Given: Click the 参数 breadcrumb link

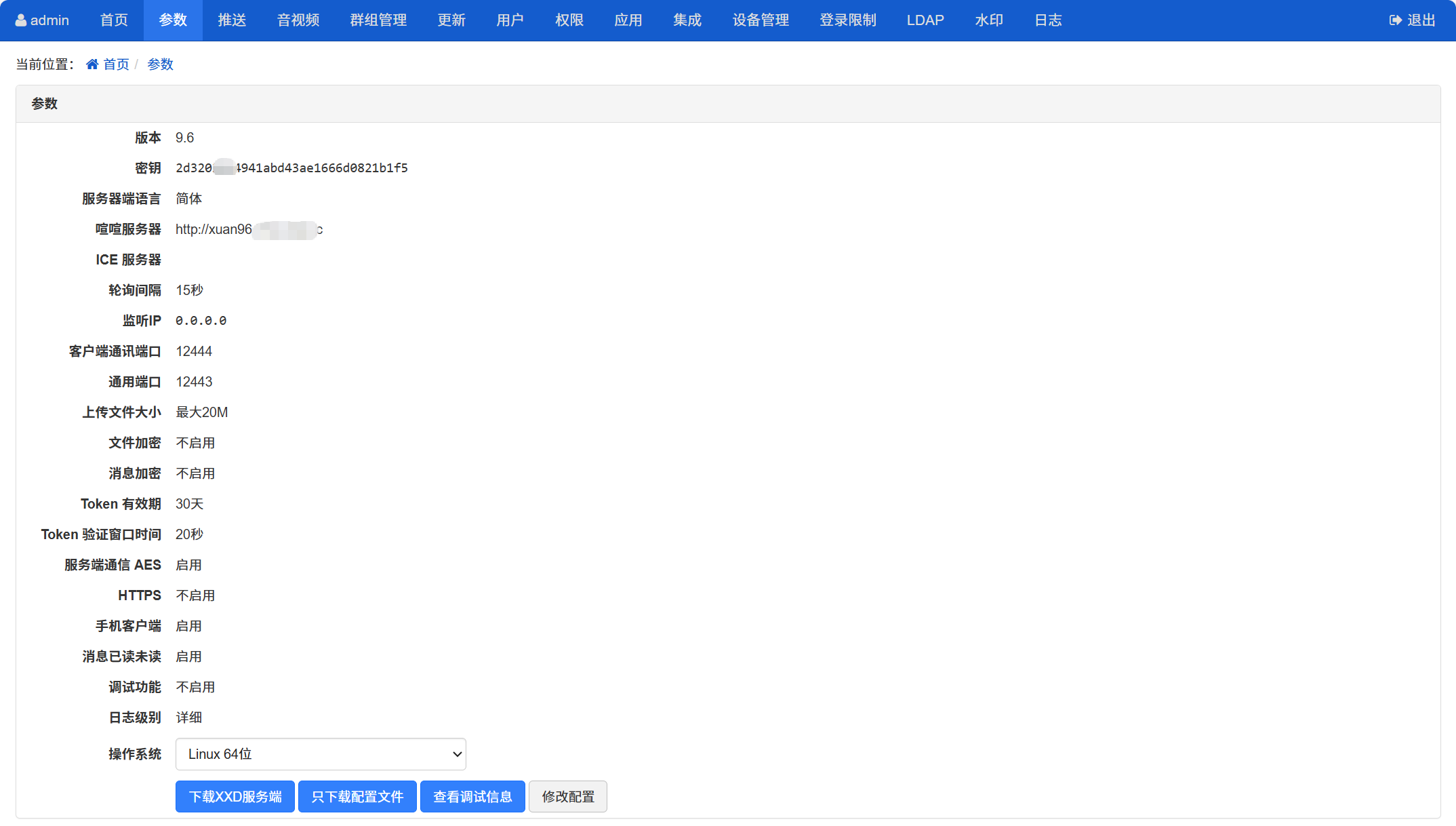Looking at the screenshot, I should click(x=161, y=64).
